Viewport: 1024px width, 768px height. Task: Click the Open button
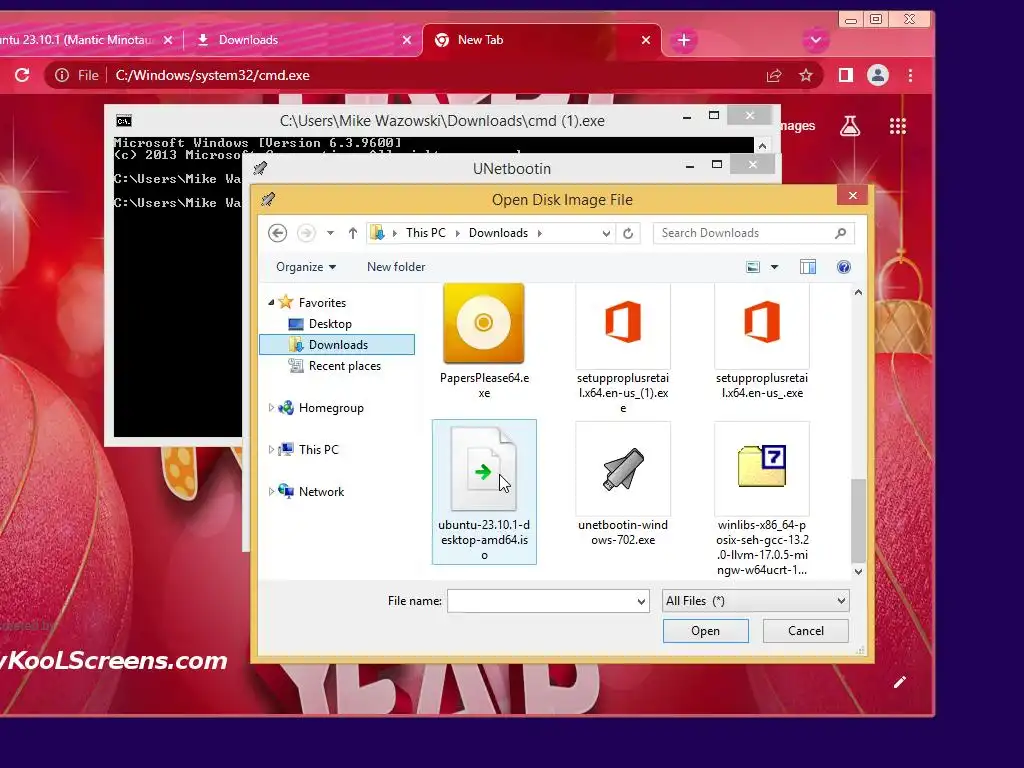click(705, 631)
